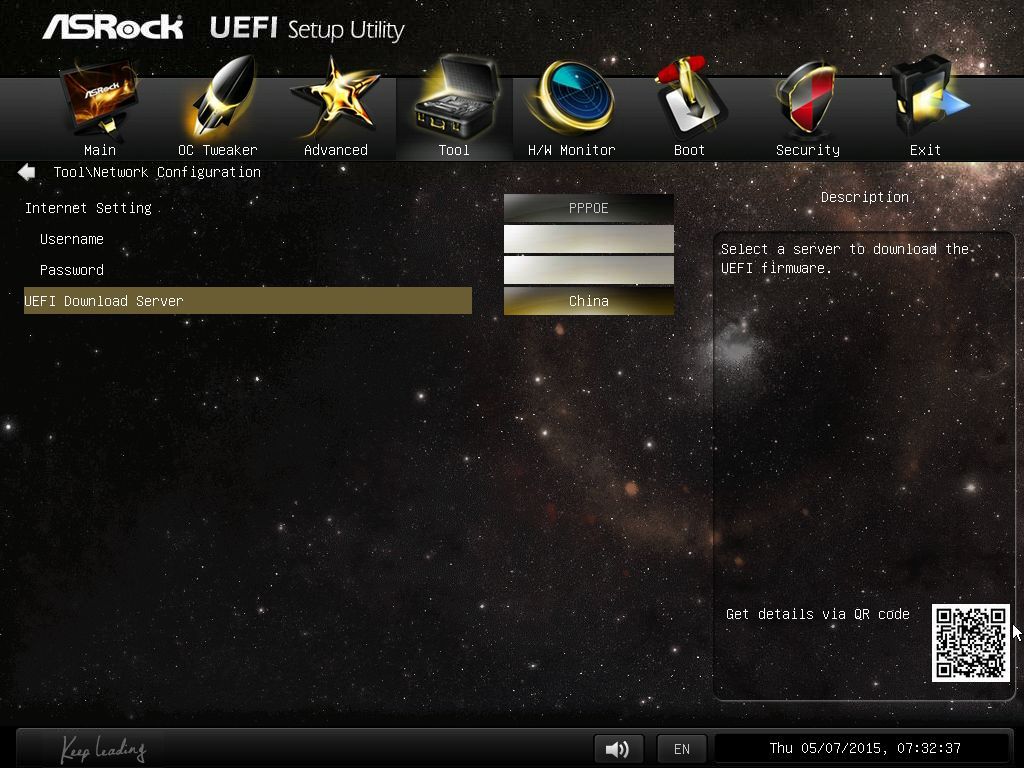Go back using the arrow icon
Screen dimensions: 1024x768
27,172
